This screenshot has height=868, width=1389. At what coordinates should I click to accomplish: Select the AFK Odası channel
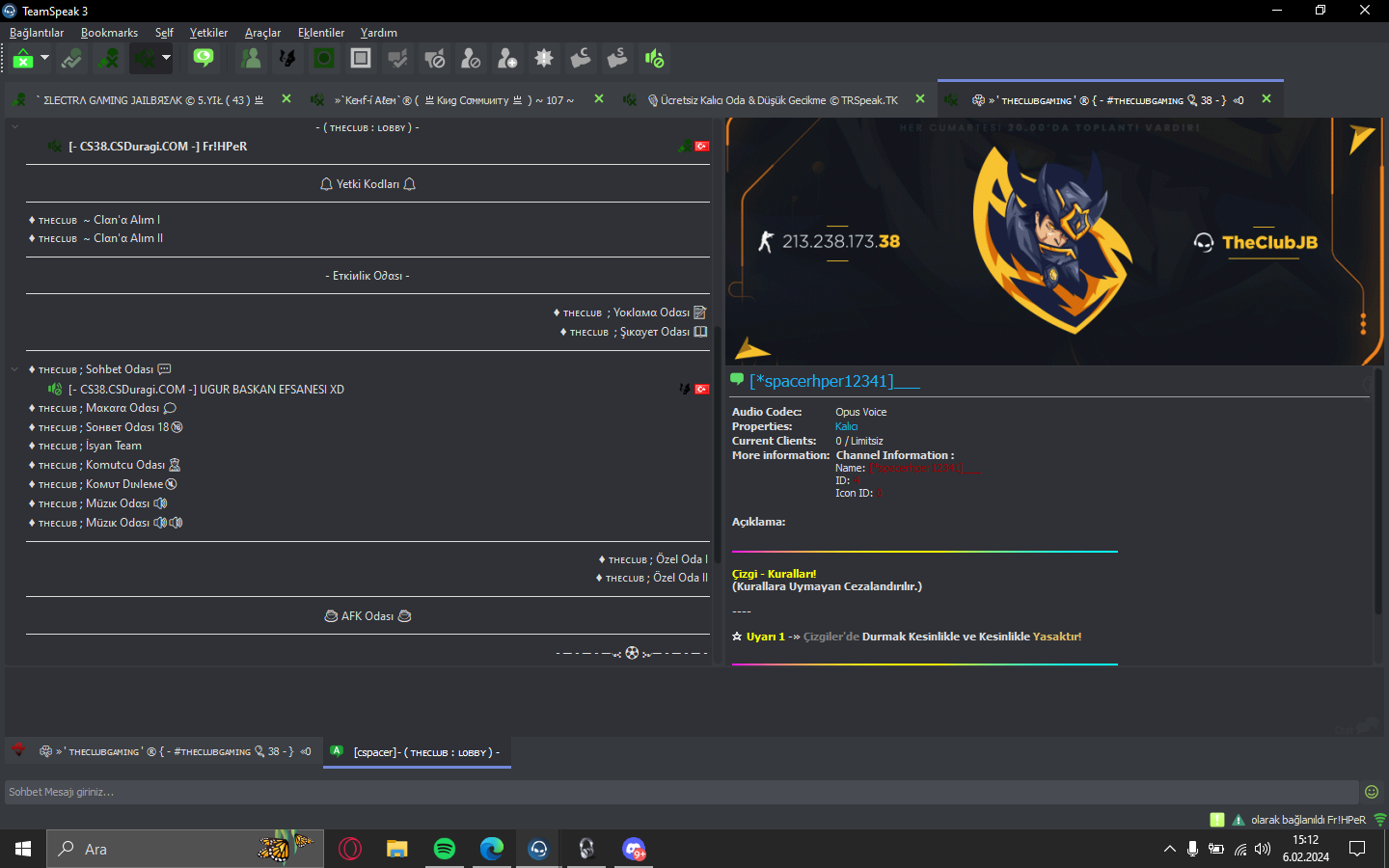click(x=368, y=616)
